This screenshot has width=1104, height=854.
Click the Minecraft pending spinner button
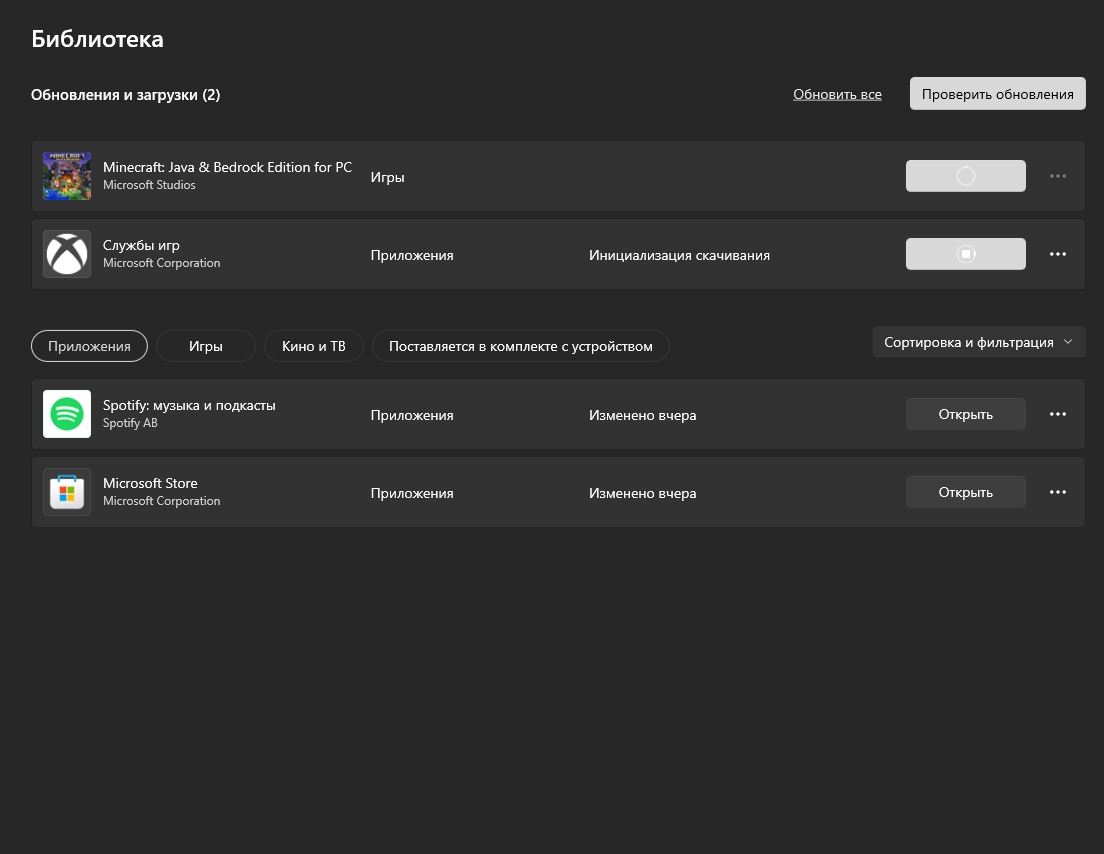pyautogui.click(x=965, y=176)
